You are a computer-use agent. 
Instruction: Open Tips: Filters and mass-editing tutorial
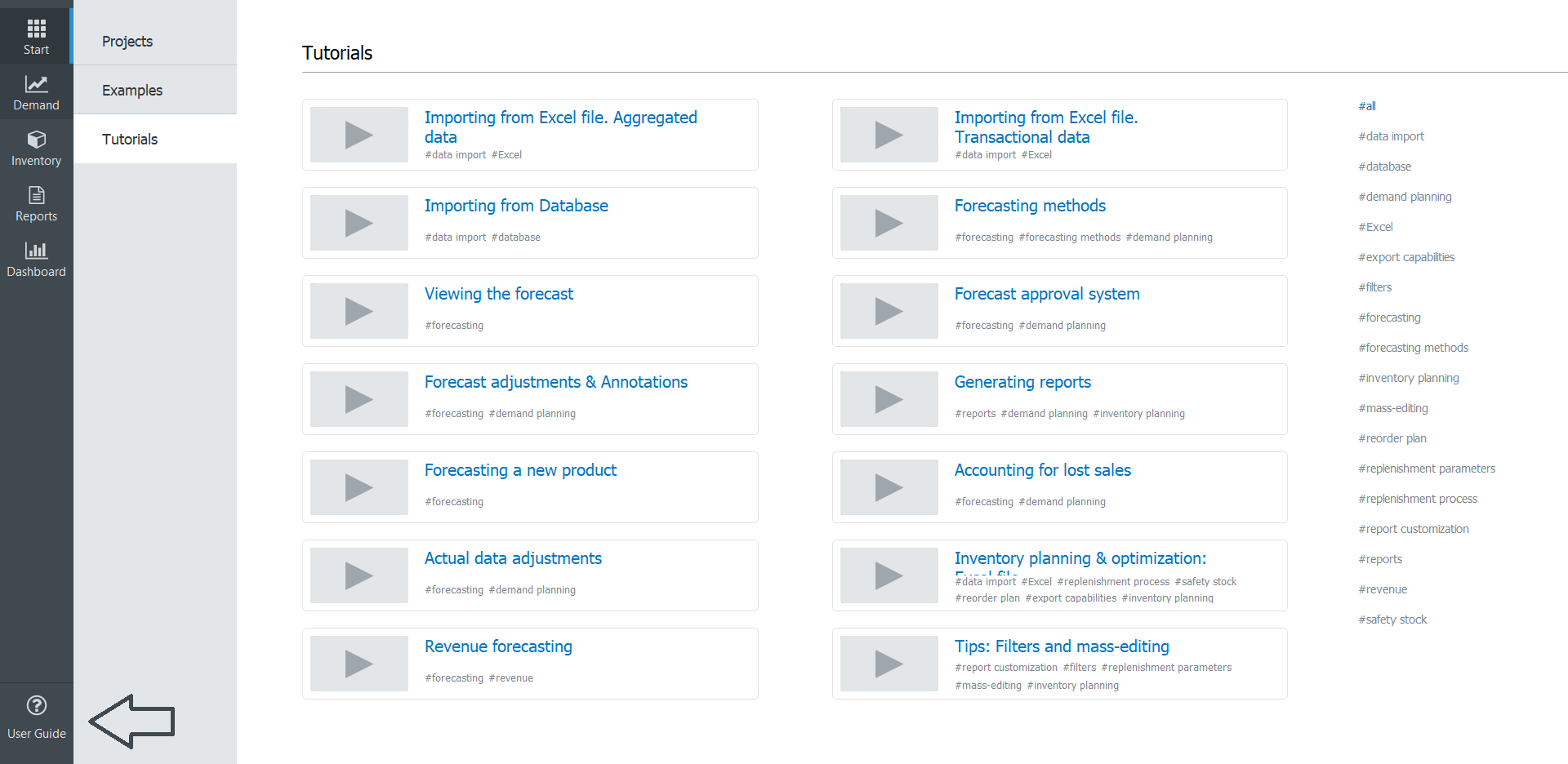point(1061,646)
